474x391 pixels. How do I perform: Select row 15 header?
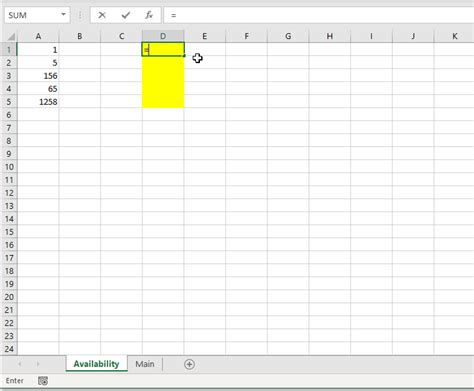[x=9, y=232]
